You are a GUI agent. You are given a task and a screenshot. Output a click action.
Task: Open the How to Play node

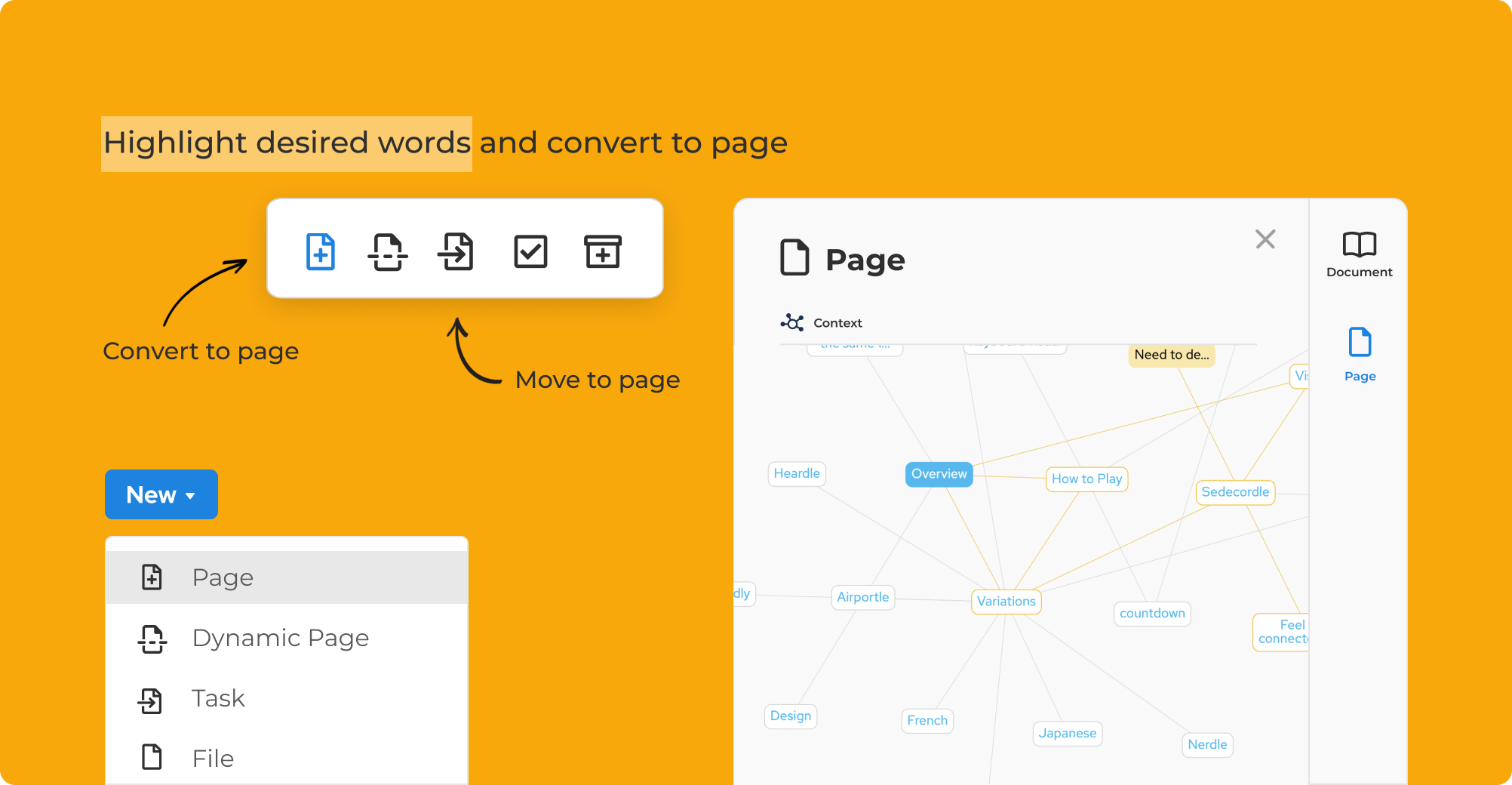tap(1086, 479)
